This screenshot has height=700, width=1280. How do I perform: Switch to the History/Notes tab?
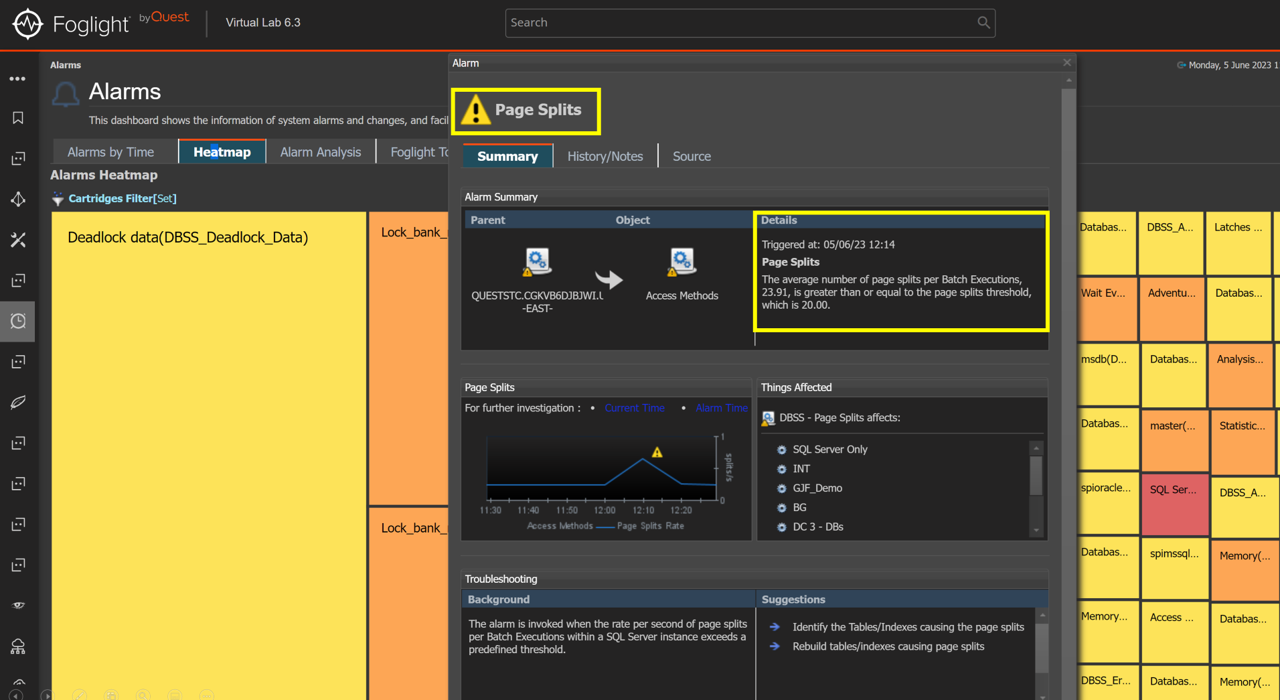(605, 156)
